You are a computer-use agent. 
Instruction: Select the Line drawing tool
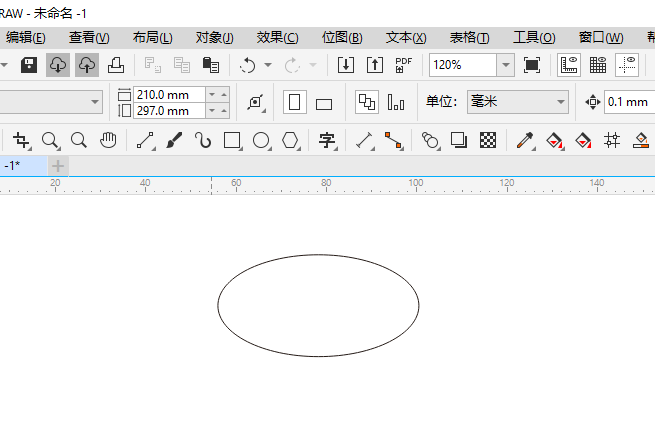[146, 140]
